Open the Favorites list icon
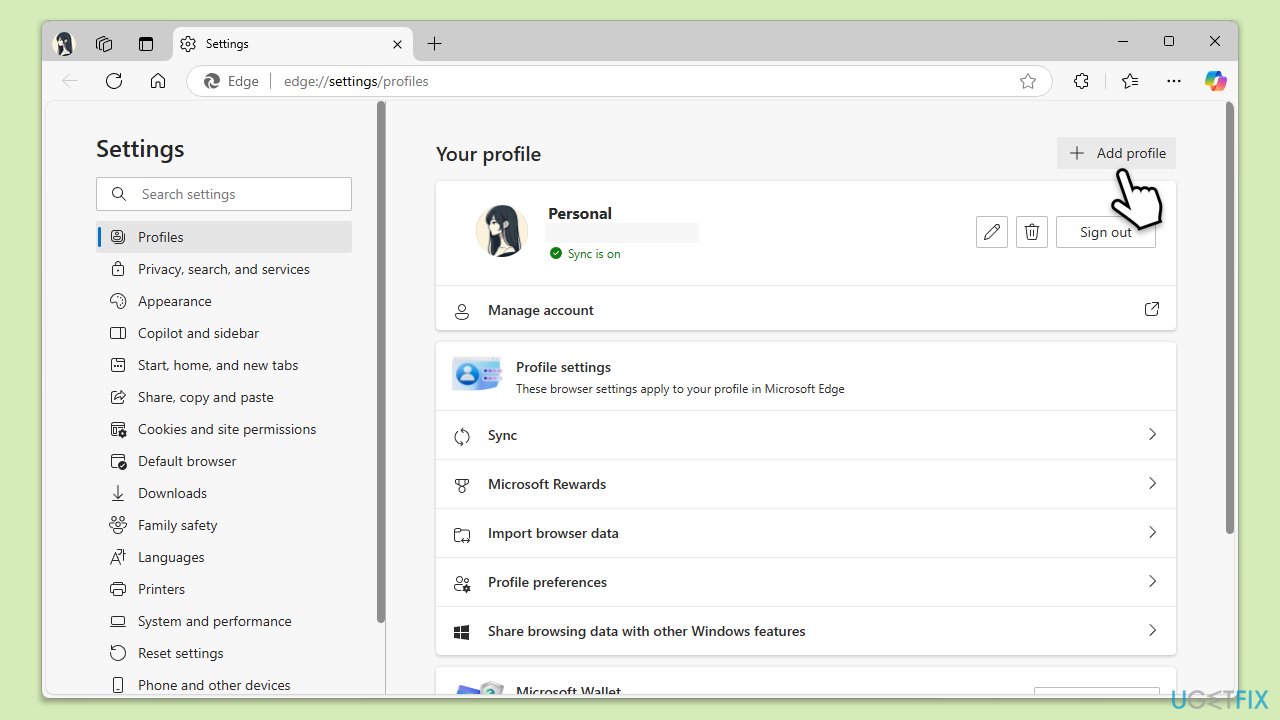This screenshot has height=720, width=1280. (1130, 81)
